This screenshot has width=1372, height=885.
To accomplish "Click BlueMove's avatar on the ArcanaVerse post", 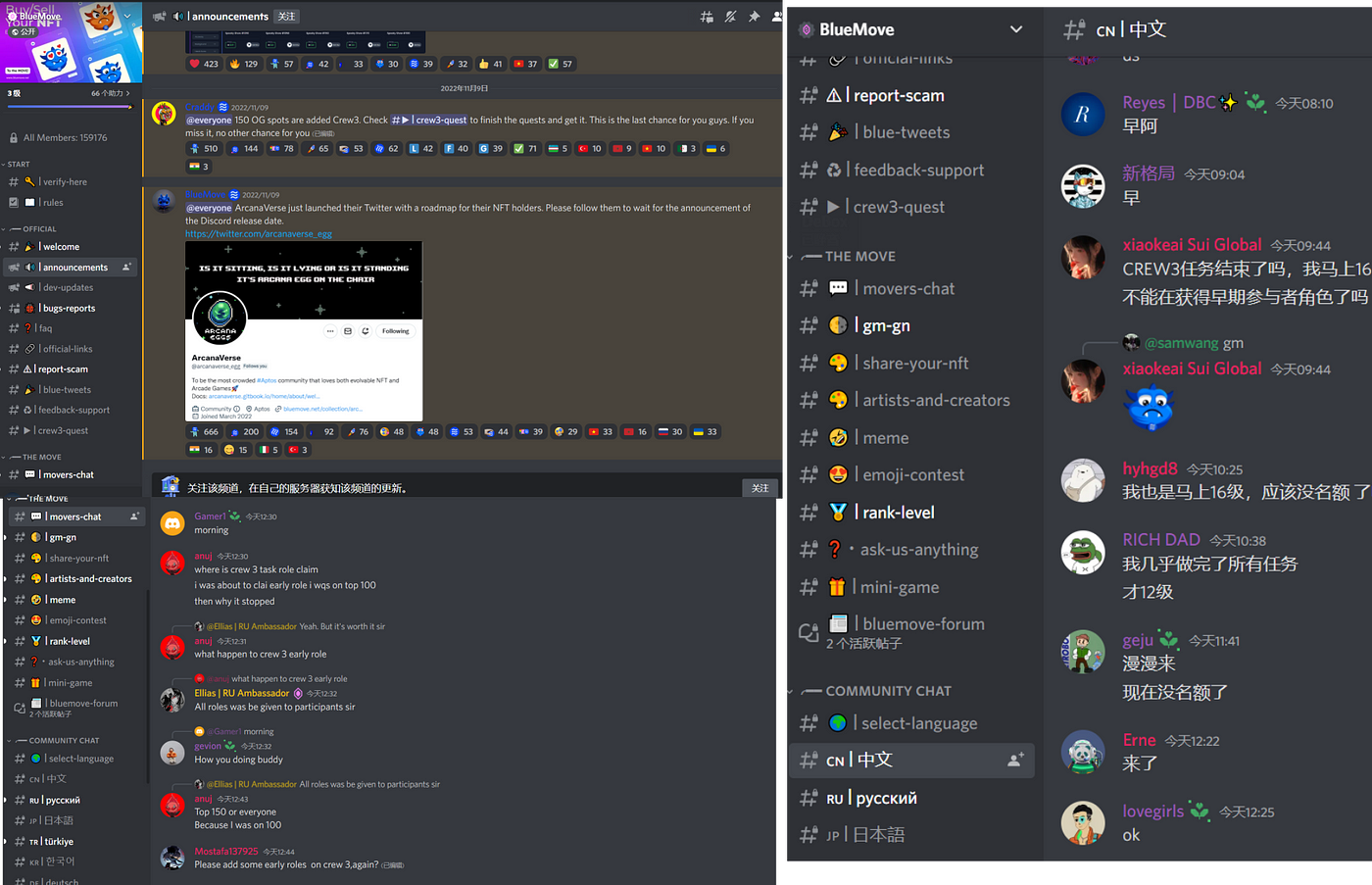I will pos(164,201).
